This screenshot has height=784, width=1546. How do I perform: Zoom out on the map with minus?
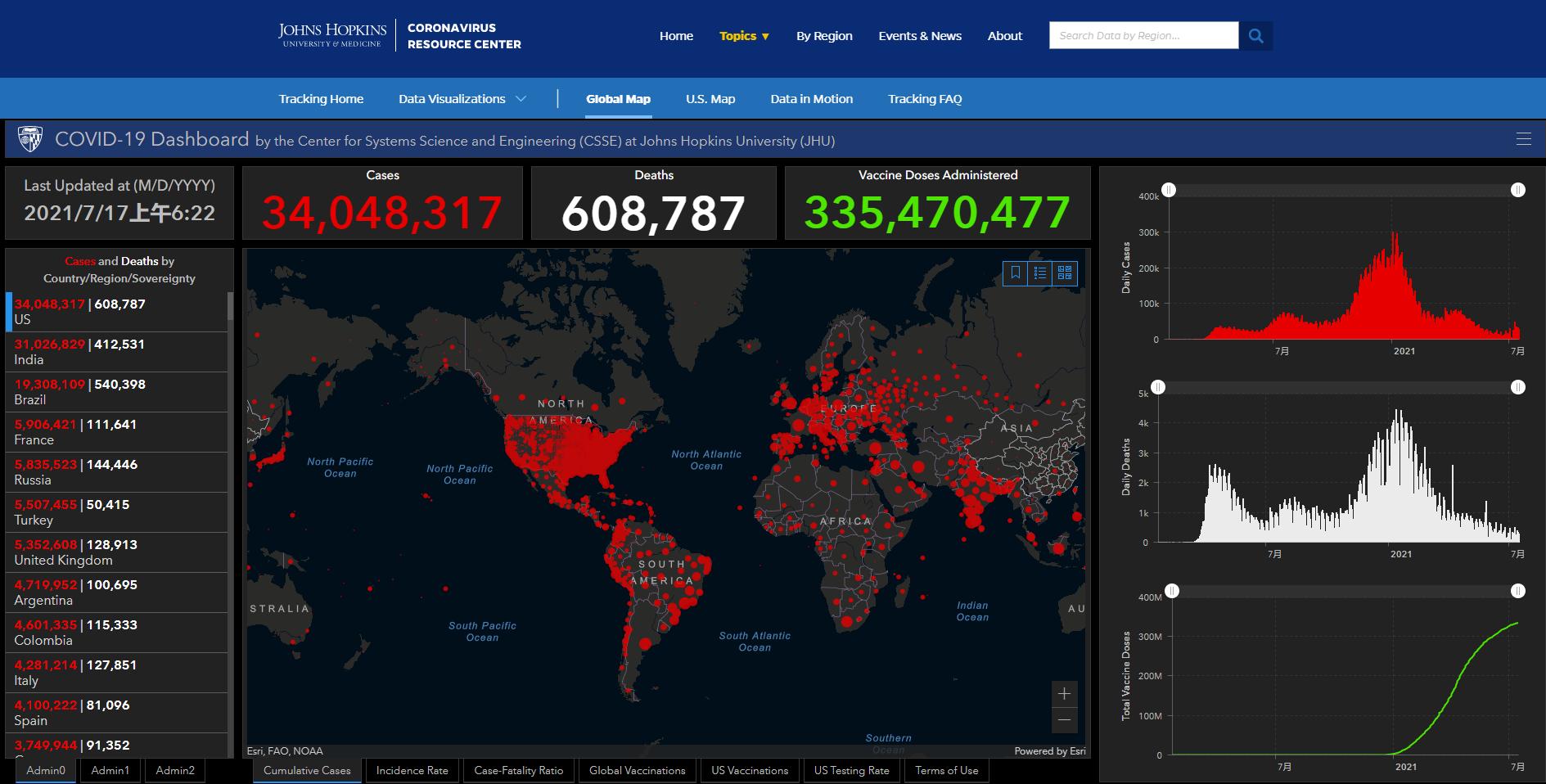[1064, 720]
